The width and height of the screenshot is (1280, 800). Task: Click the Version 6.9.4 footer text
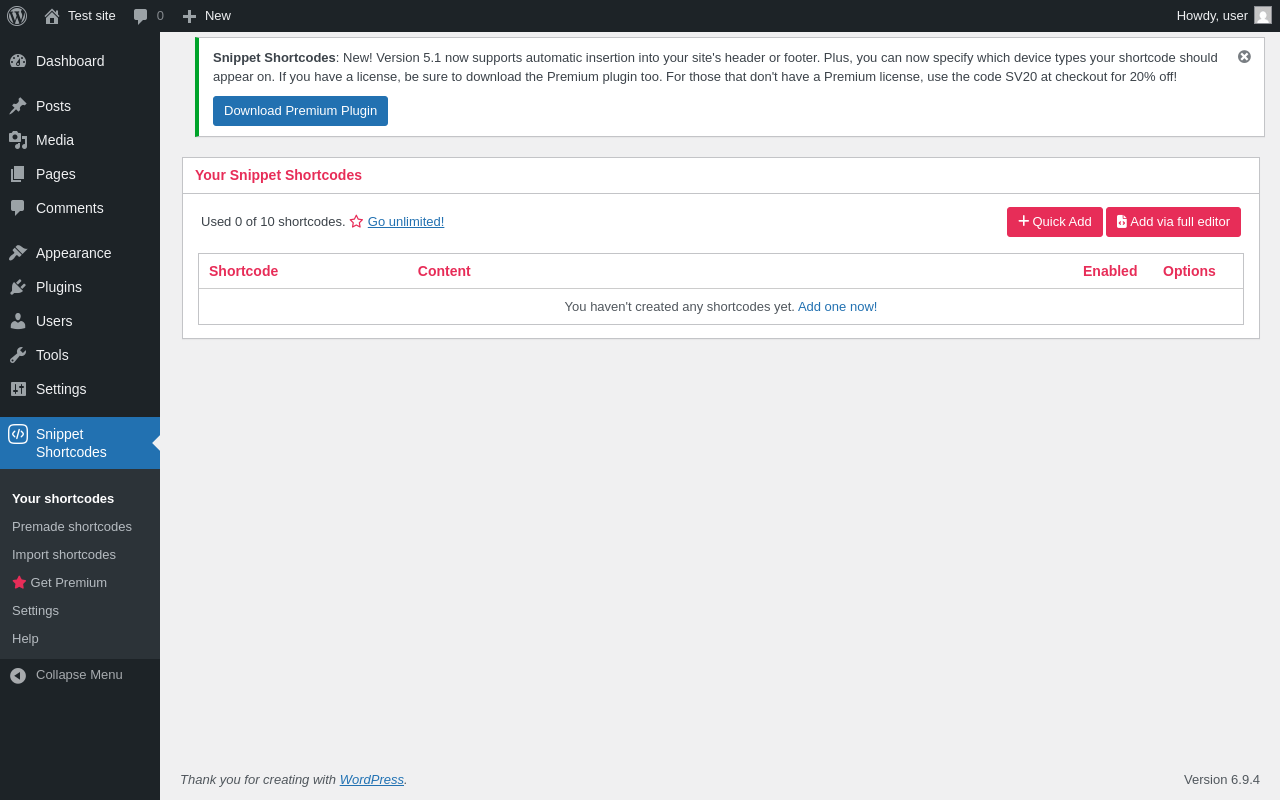1222,780
